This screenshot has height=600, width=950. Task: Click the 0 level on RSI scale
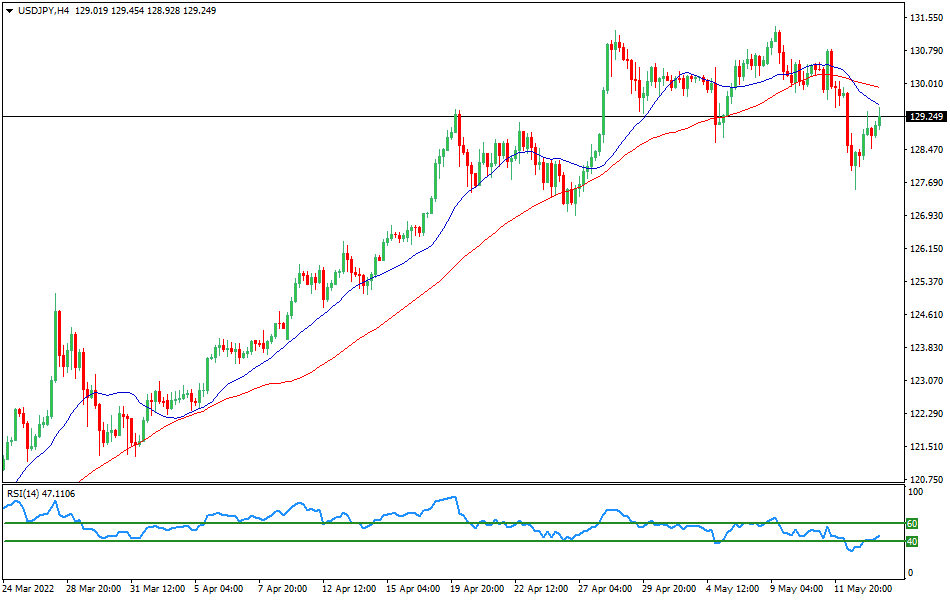[909, 573]
